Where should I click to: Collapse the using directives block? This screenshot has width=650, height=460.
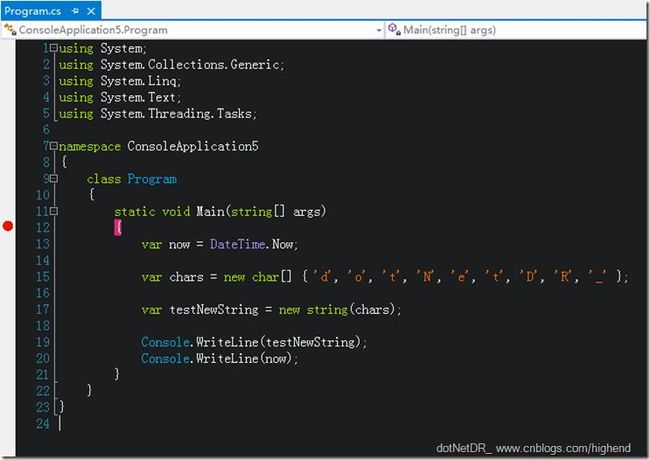53,48
